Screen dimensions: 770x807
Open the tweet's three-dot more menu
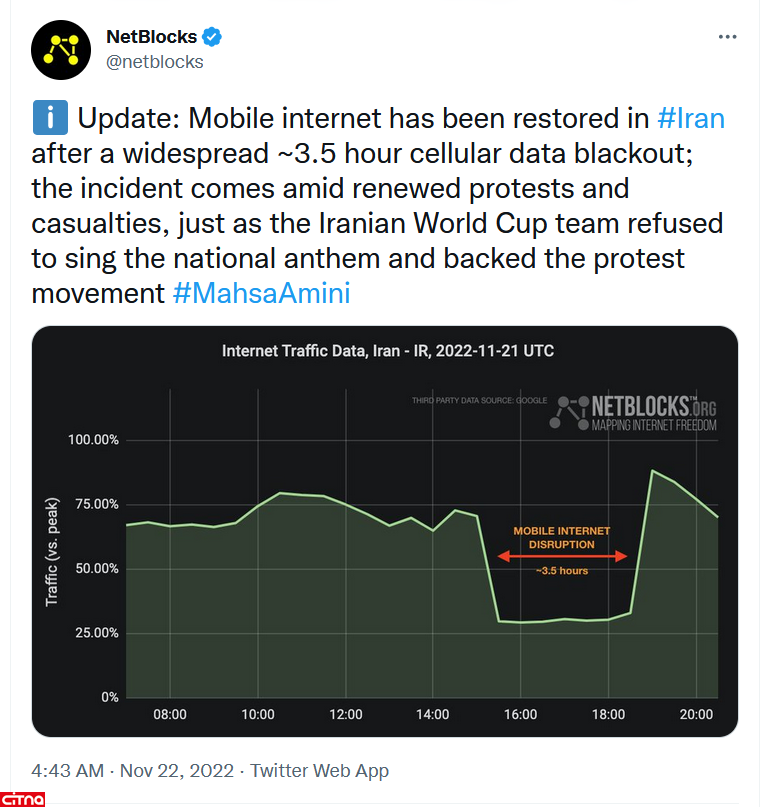[728, 37]
